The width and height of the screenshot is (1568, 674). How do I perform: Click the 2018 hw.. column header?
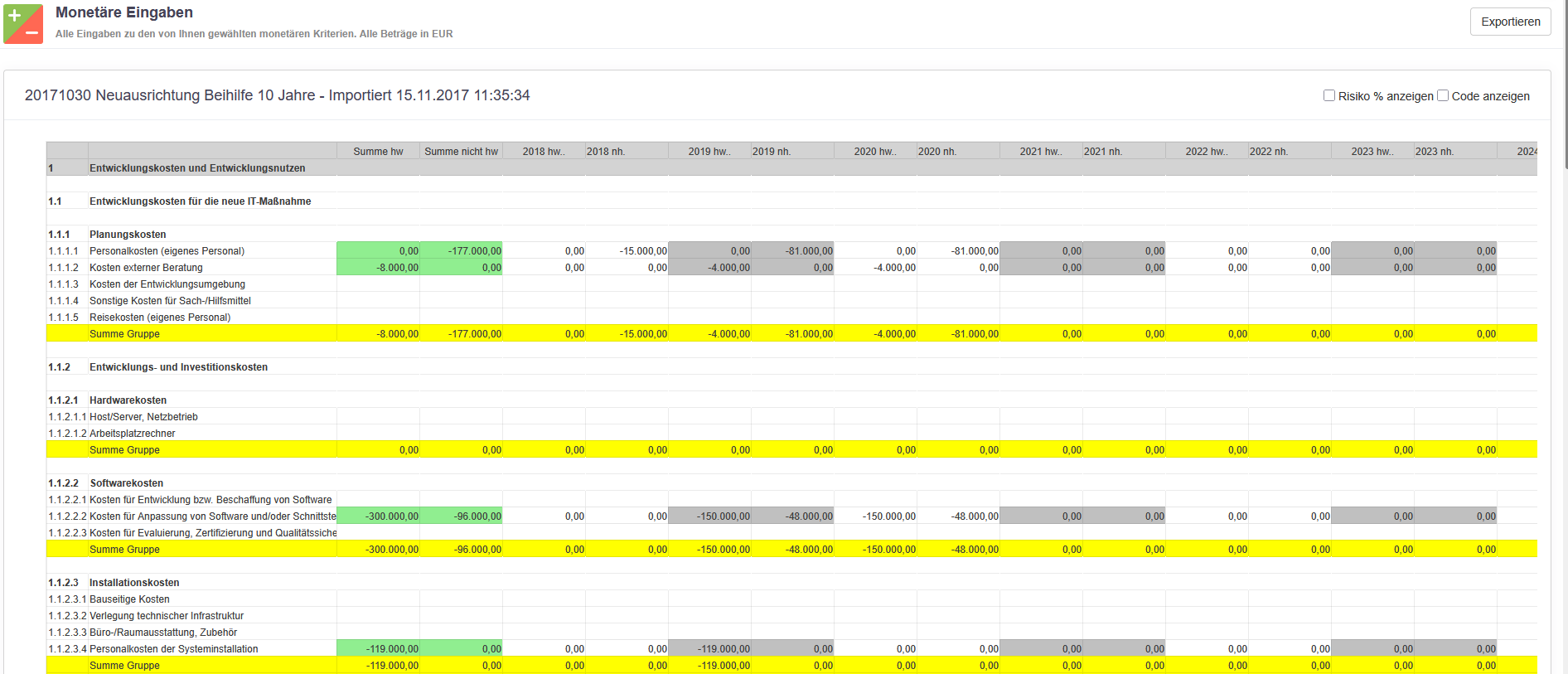(x=544, y=151)
